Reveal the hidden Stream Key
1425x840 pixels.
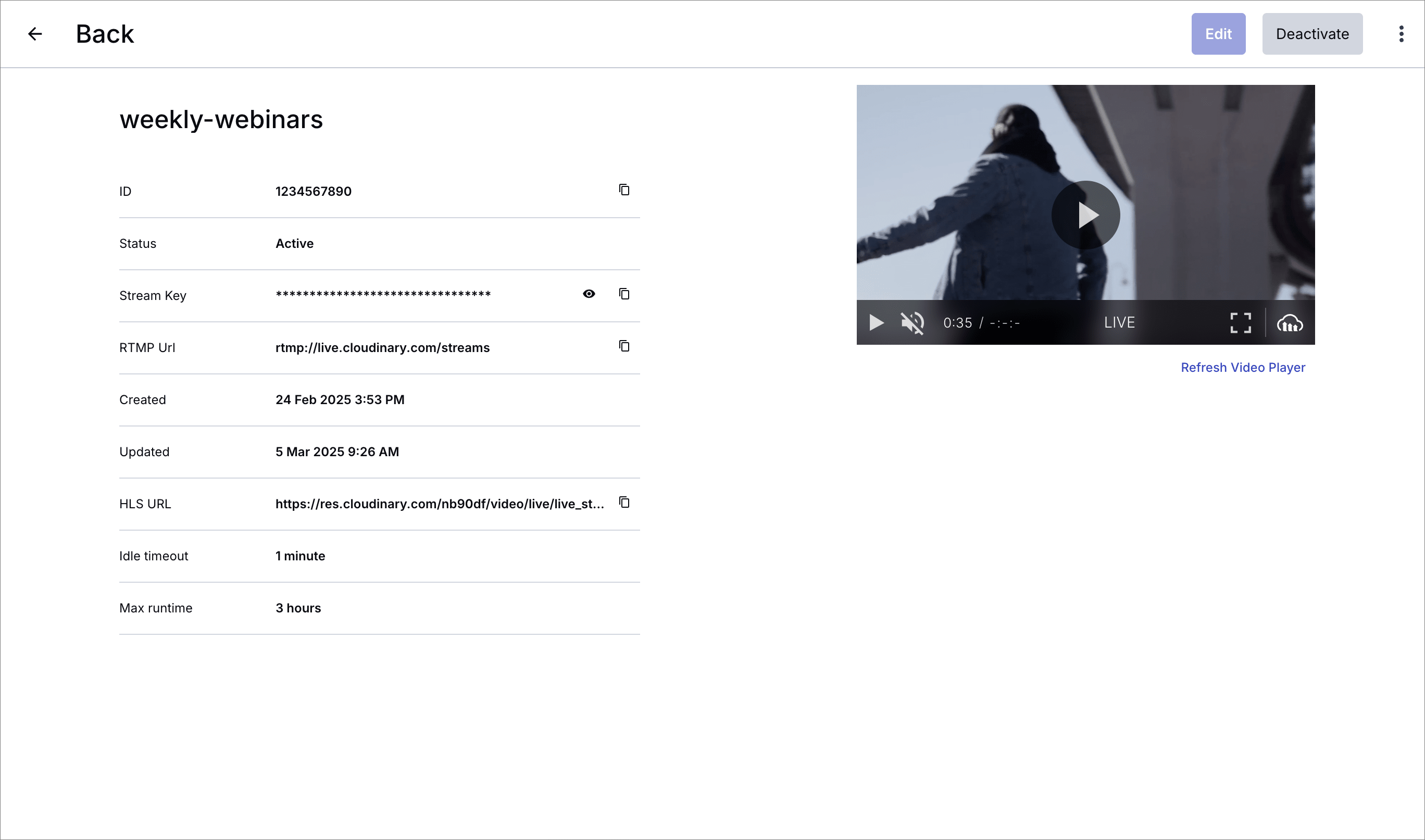pos(589,294)
